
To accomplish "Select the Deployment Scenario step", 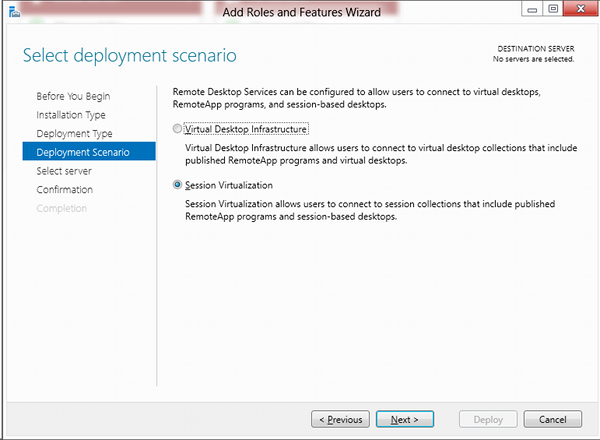I will click(x=89, y=152).
